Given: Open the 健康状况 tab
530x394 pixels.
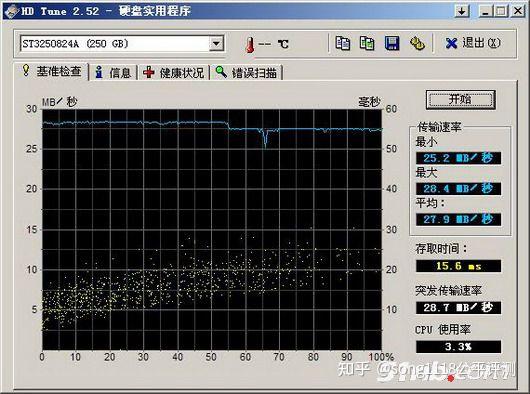Looking at the screenshot, I should pos(174,72).
